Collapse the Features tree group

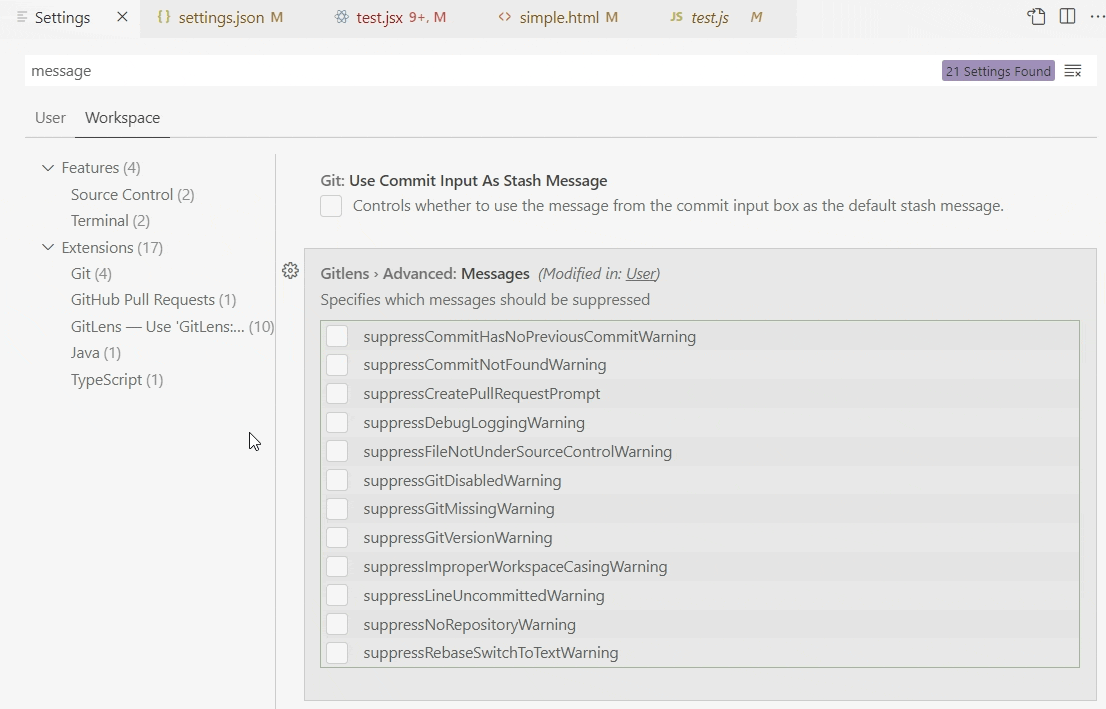click(x=47, y=168)
